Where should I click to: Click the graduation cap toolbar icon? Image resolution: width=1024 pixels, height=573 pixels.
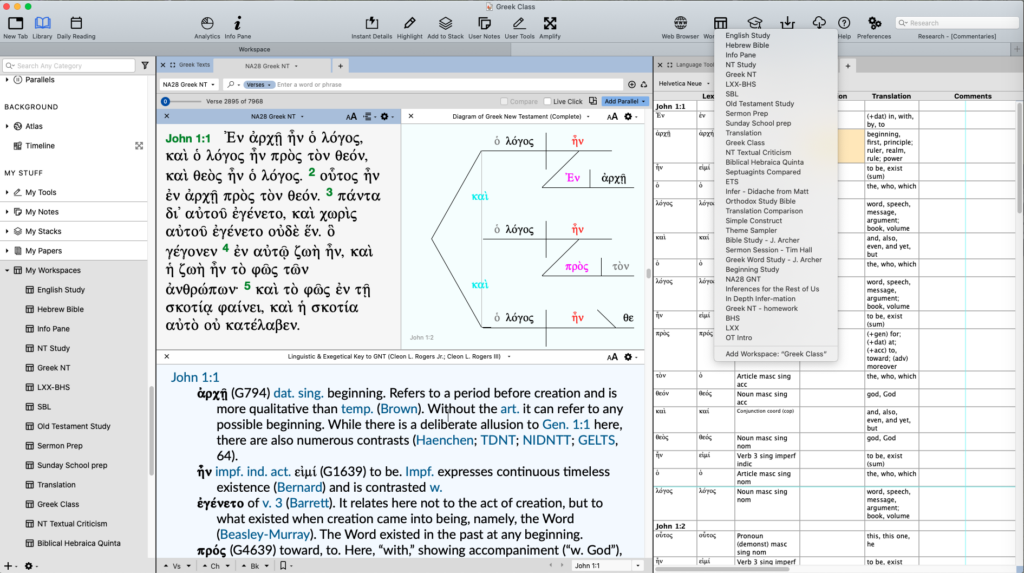pyautogui.click(x=754, y=24)
